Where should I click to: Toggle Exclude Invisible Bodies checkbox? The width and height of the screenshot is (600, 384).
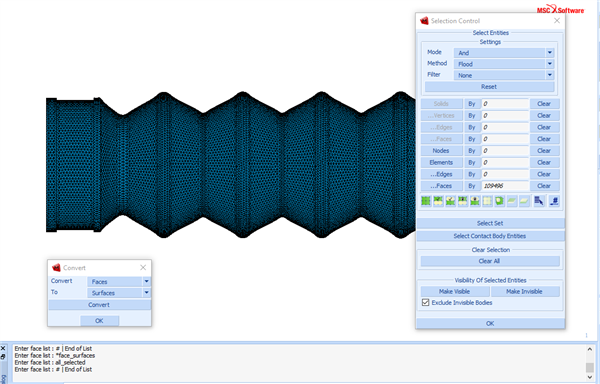click(426, 303)
